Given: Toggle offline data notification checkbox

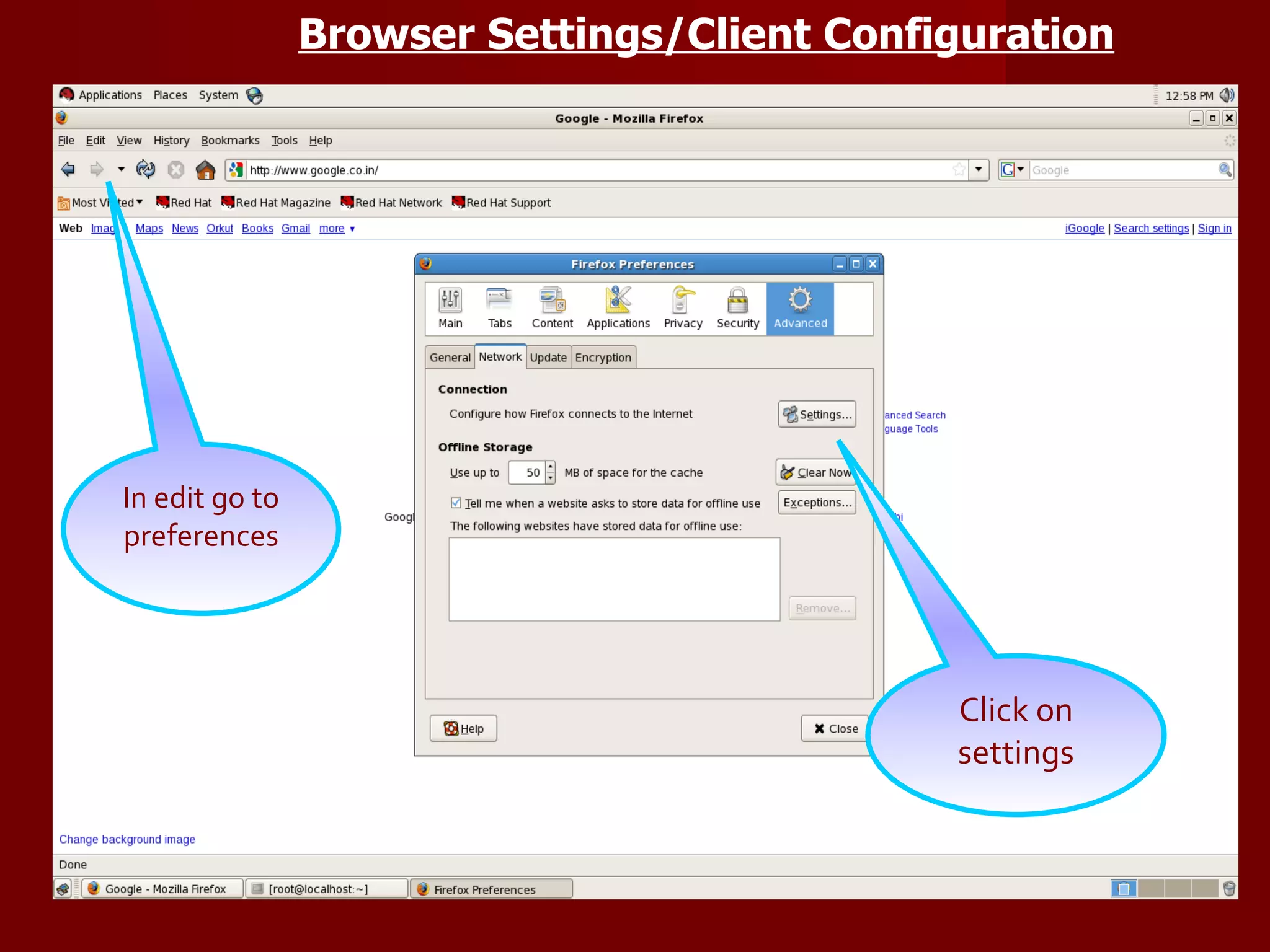Looking at the screenshot, I should click(x=456, y=503).
